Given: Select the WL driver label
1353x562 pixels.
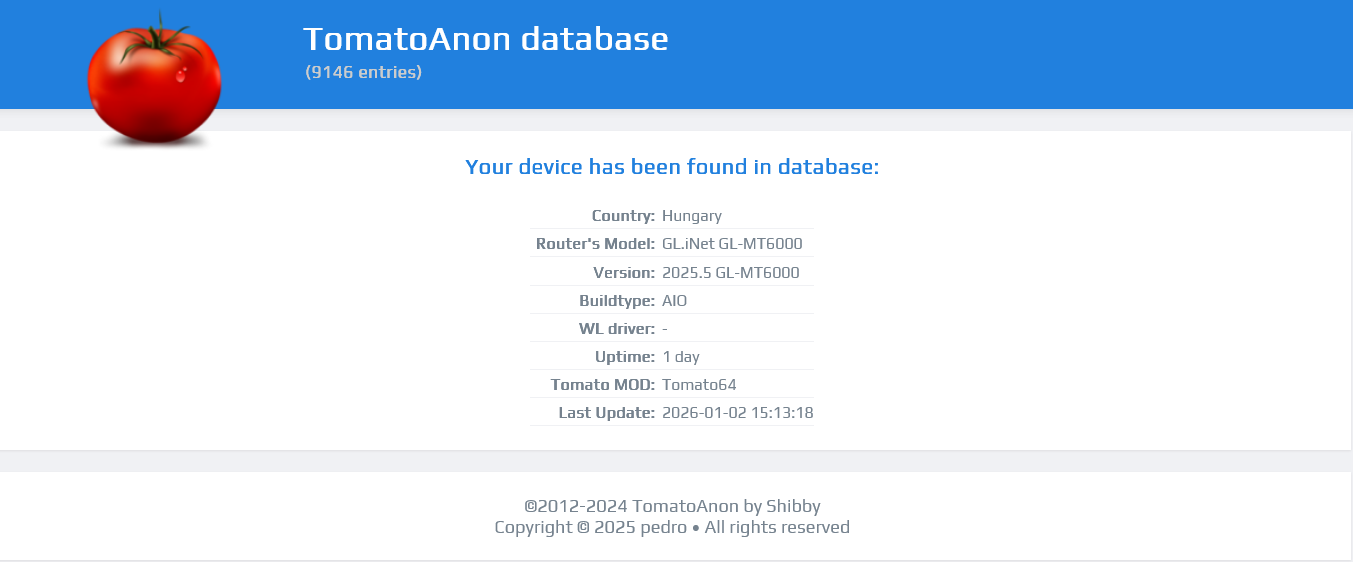Looking at the screenshot, I should coord(616,329).
